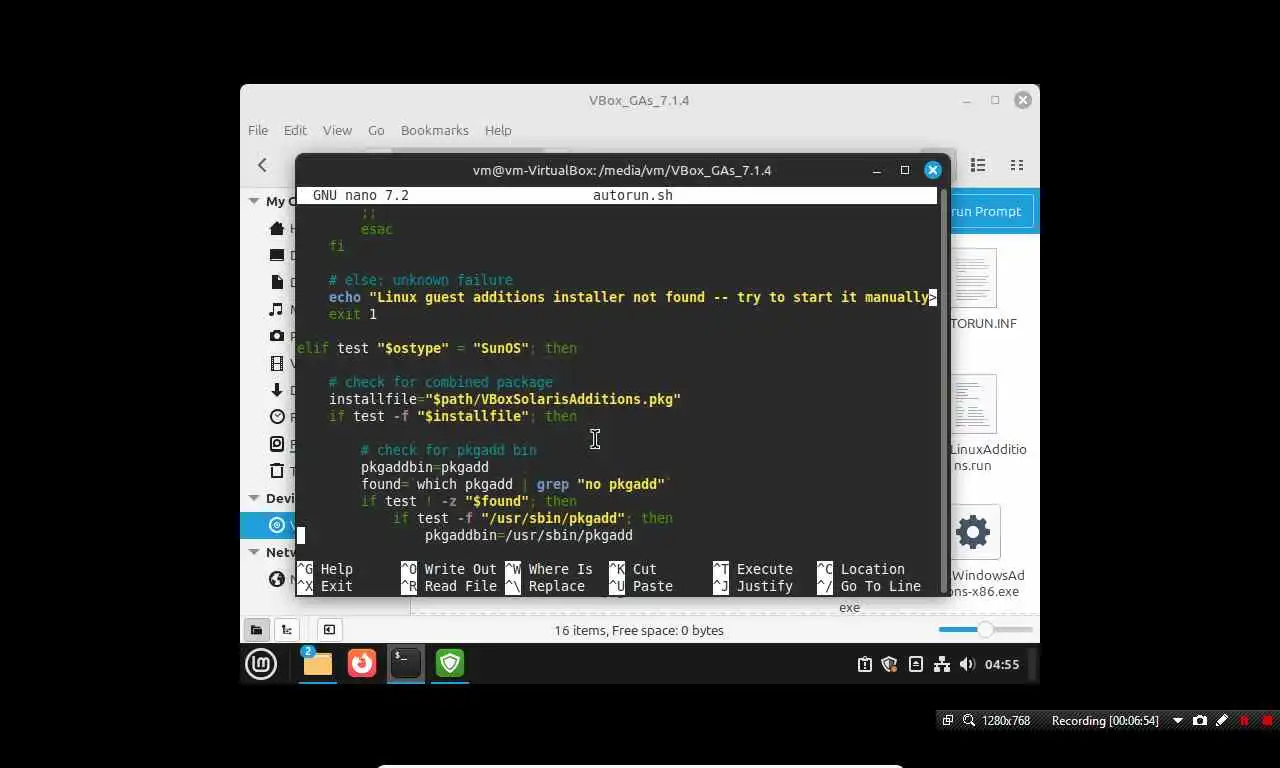Open the update manager shield tray icon
This screenshot has height=768, width=1280.
click(x=889, y=664)
